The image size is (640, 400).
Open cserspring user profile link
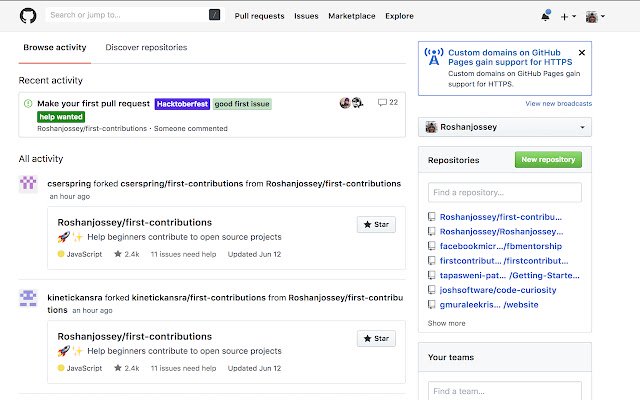69,184
